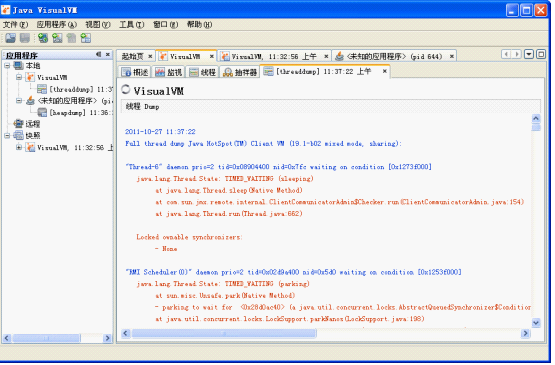Screen dimensions: 555x365
Task: Open the 监视 monitor subtab
Action: point(168,72)
